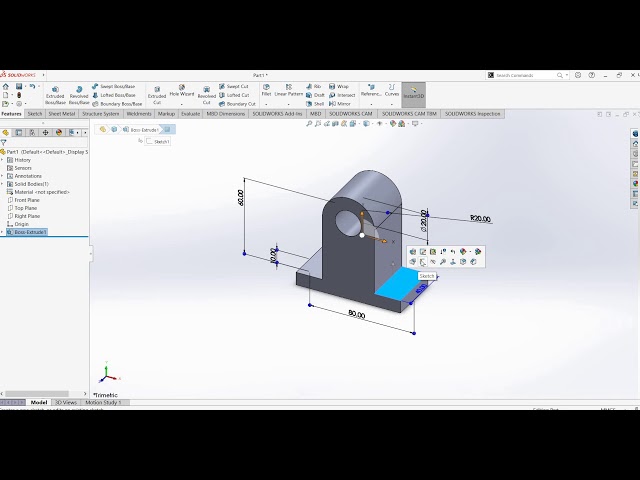
Task: Click Sketch1 in the breadcrumb
Action: click(158, 142)
